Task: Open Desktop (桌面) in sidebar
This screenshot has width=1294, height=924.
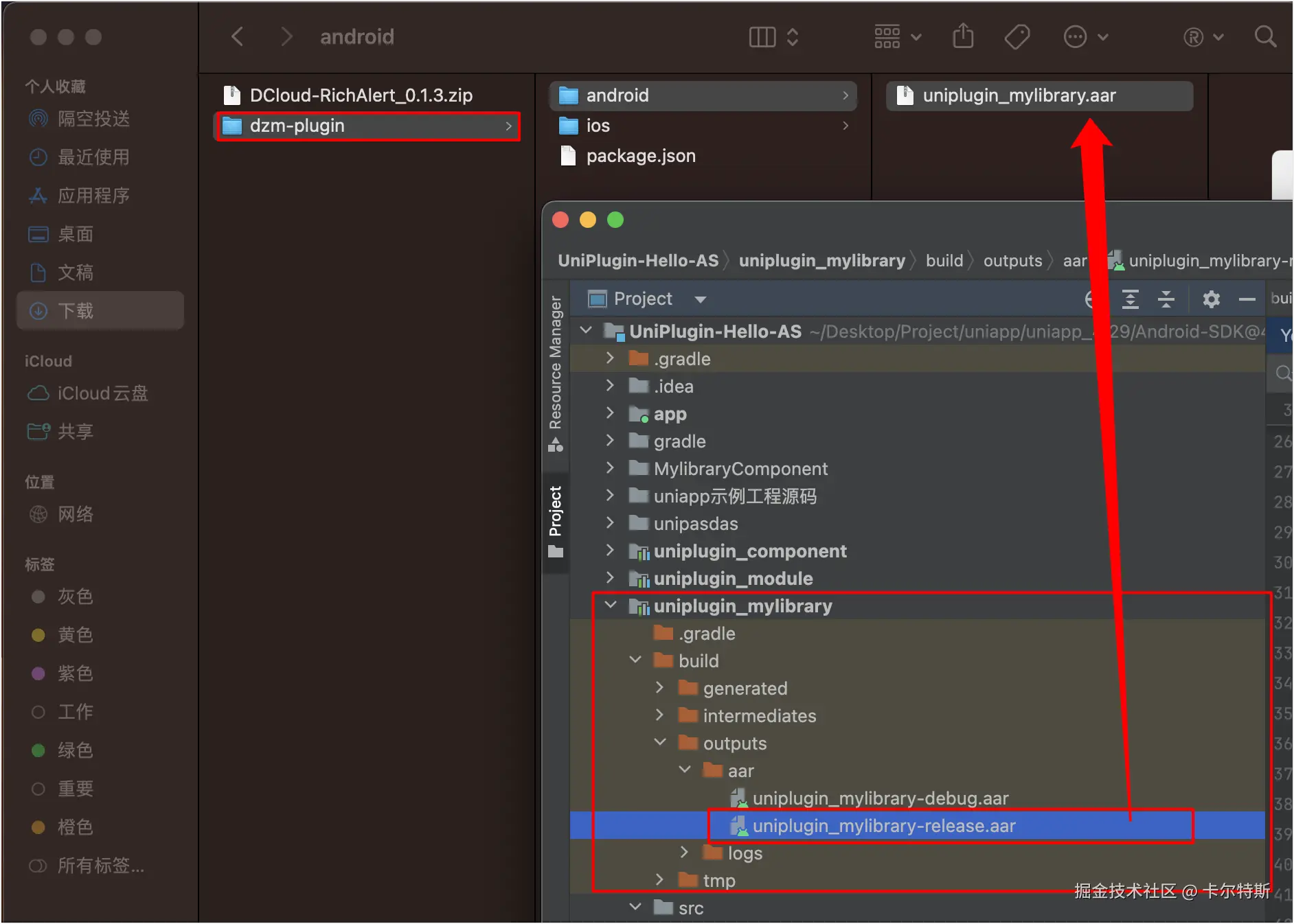Action: pyautogui.click(x=100, y=234)
